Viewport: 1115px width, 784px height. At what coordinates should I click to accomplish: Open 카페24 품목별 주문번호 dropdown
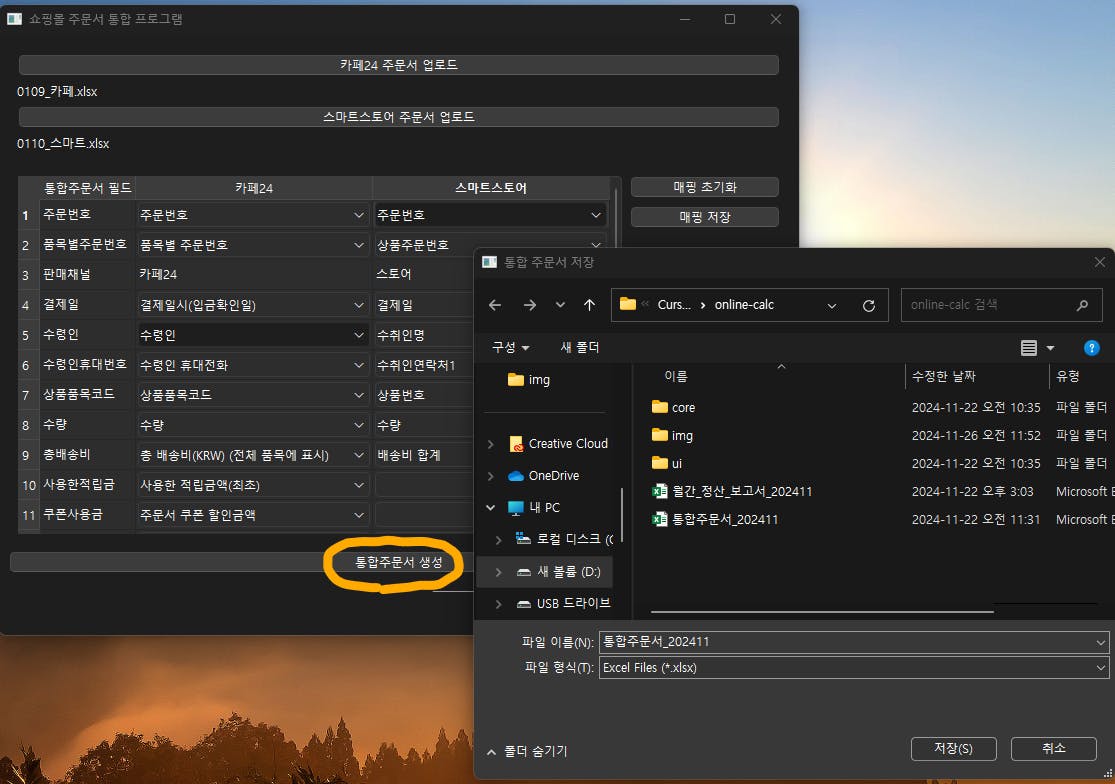pyautogui.click(x=252, y=245)
